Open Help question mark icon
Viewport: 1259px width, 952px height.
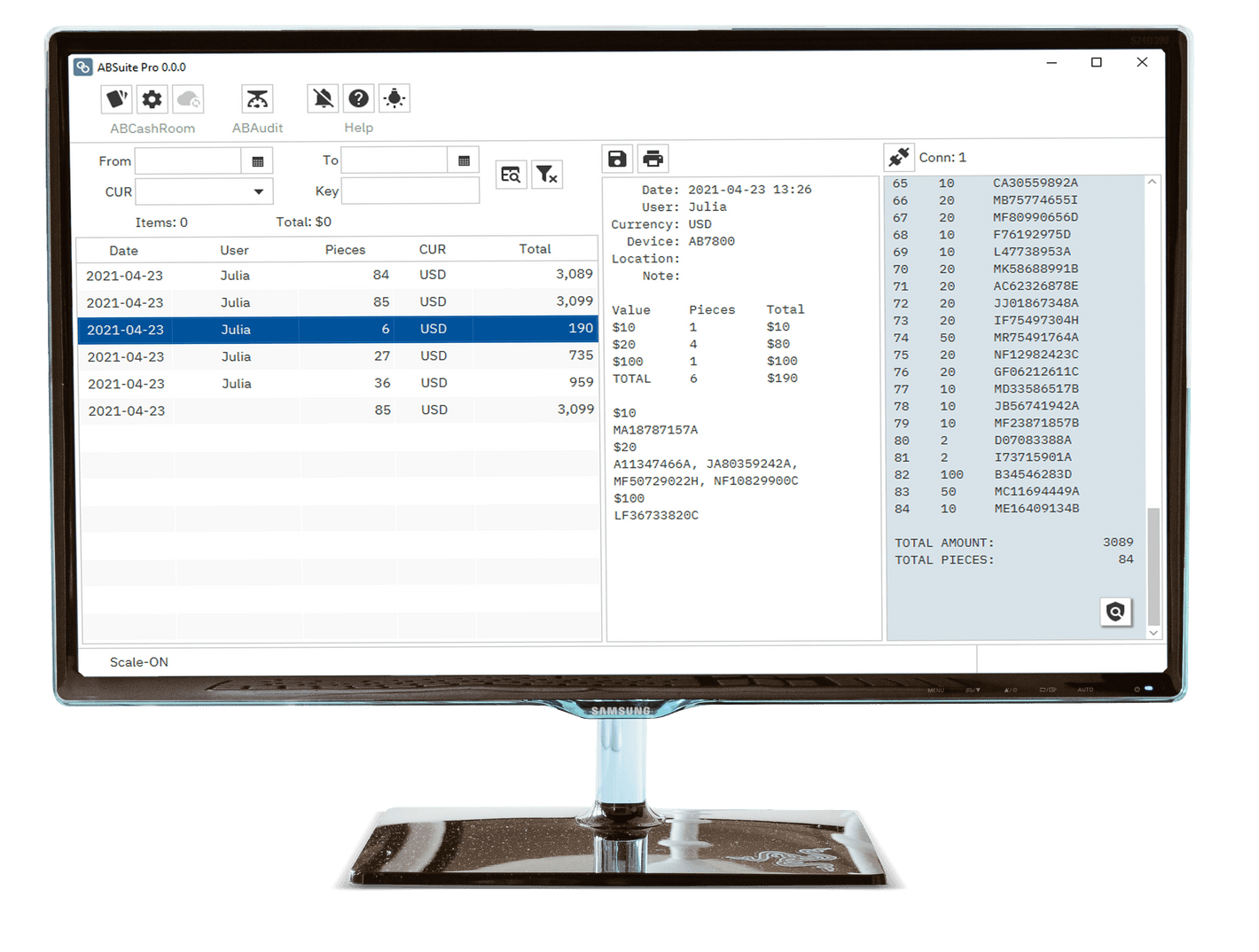coord(359,98)
